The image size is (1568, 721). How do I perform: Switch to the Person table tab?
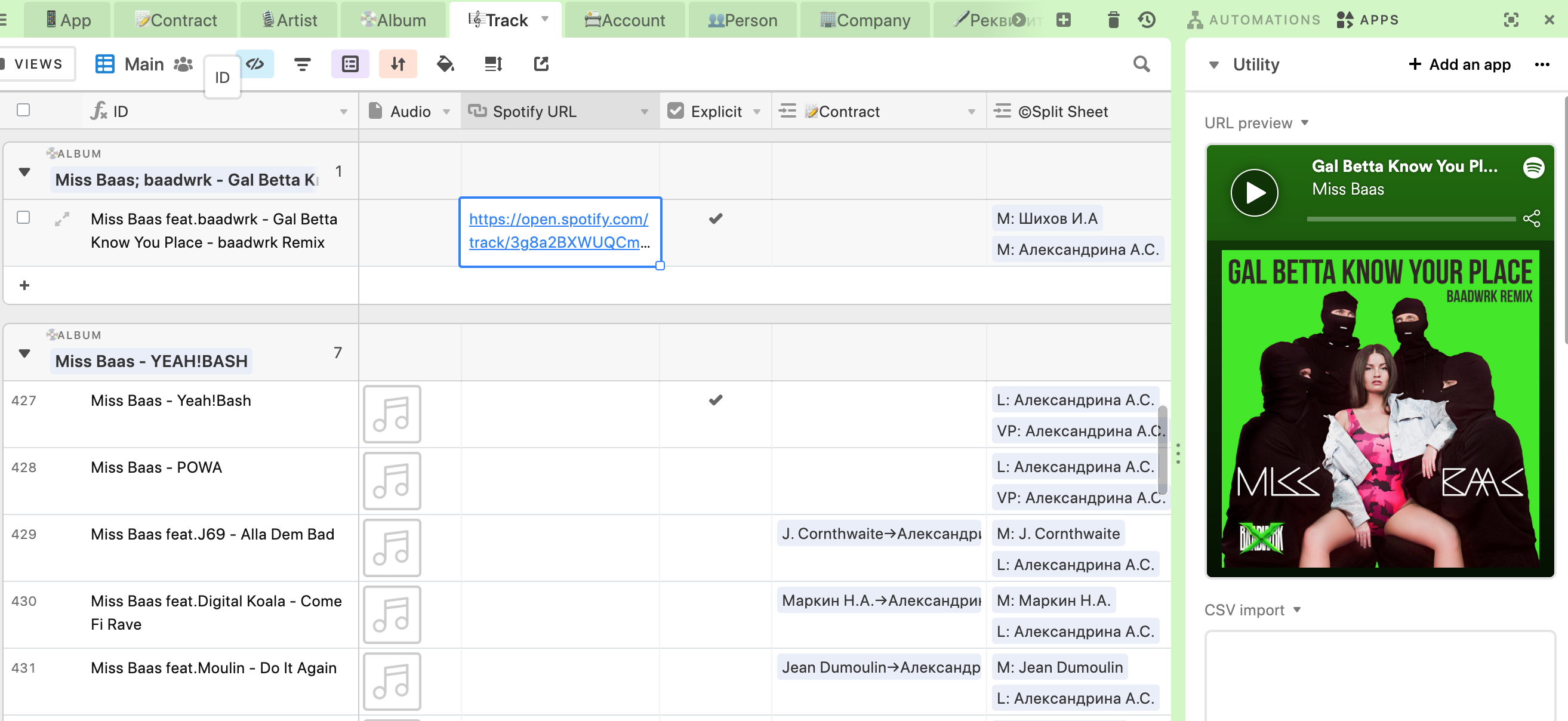pyautogui.click(x=743, y=20)
